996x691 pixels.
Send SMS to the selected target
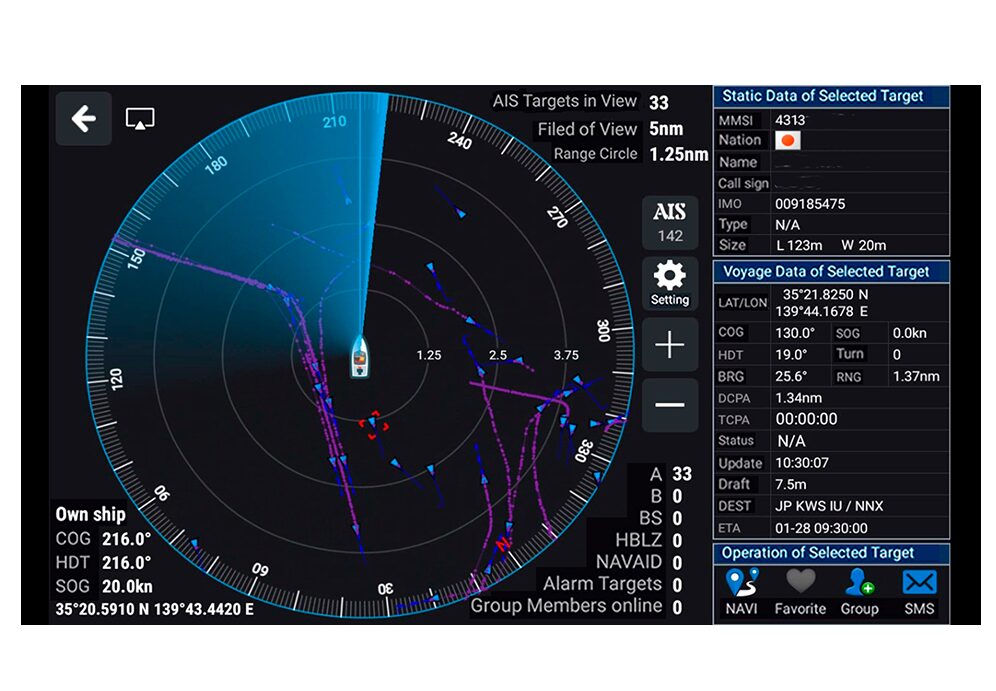click(919, 592)
